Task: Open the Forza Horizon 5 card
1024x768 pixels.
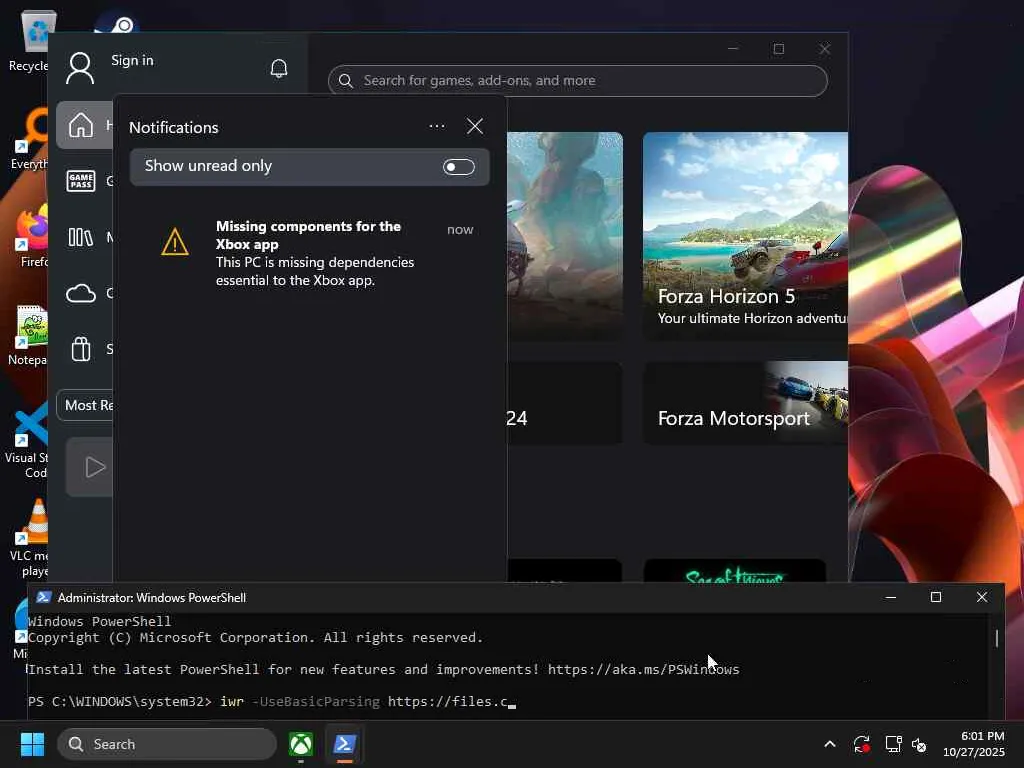Action: pyautogui.click(x=745, y=235)
